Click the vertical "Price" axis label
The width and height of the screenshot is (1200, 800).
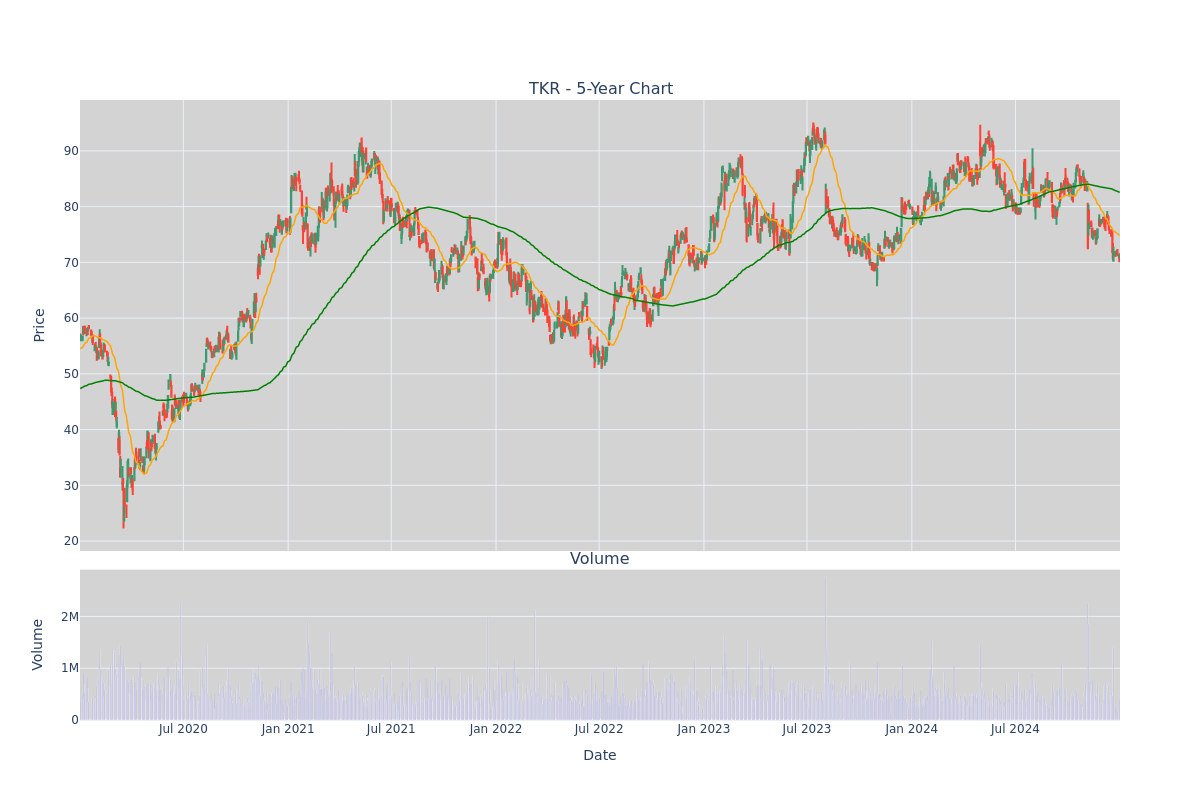pos(40,325)
